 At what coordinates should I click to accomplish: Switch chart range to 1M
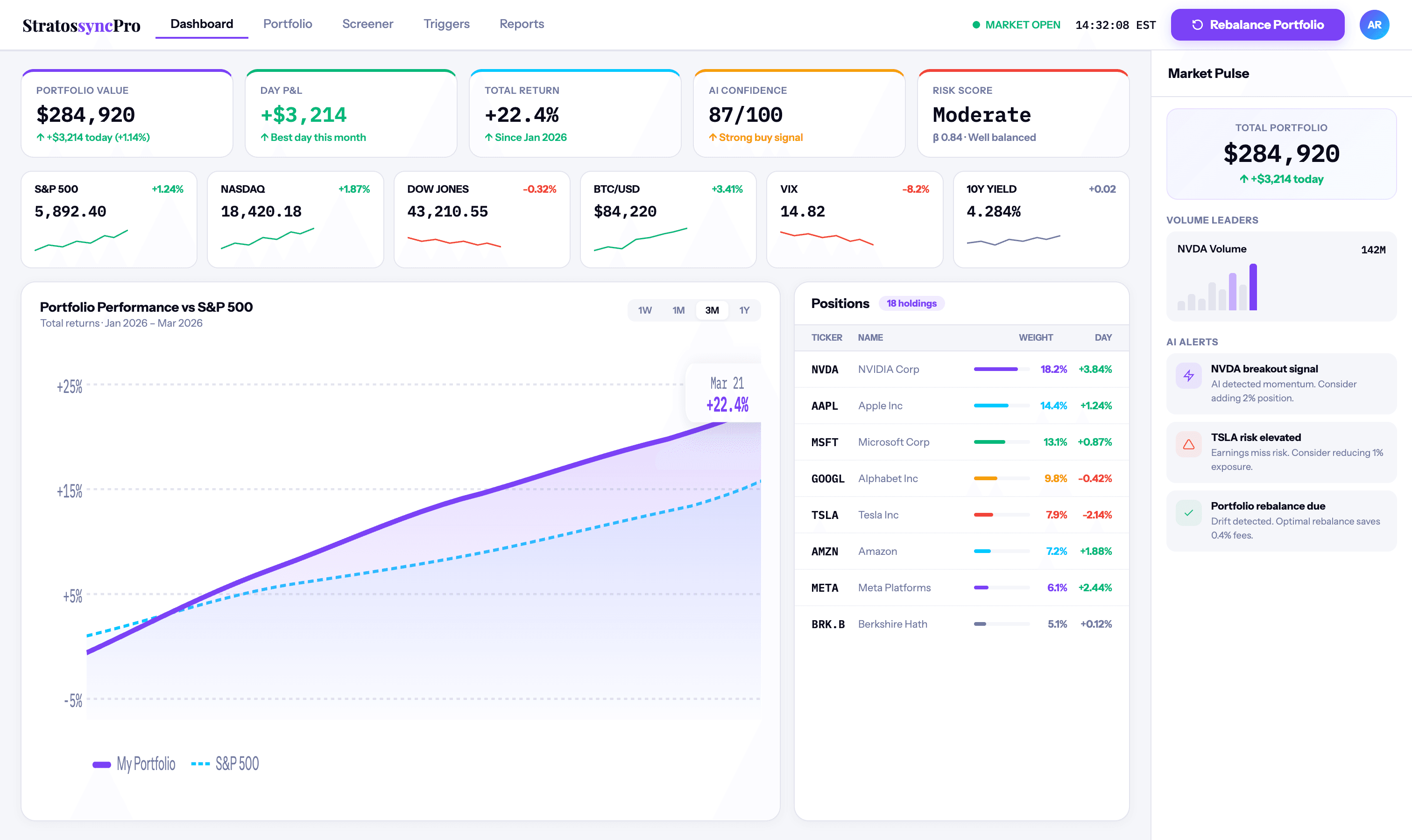pyautogui.click(x=678, y=310)
